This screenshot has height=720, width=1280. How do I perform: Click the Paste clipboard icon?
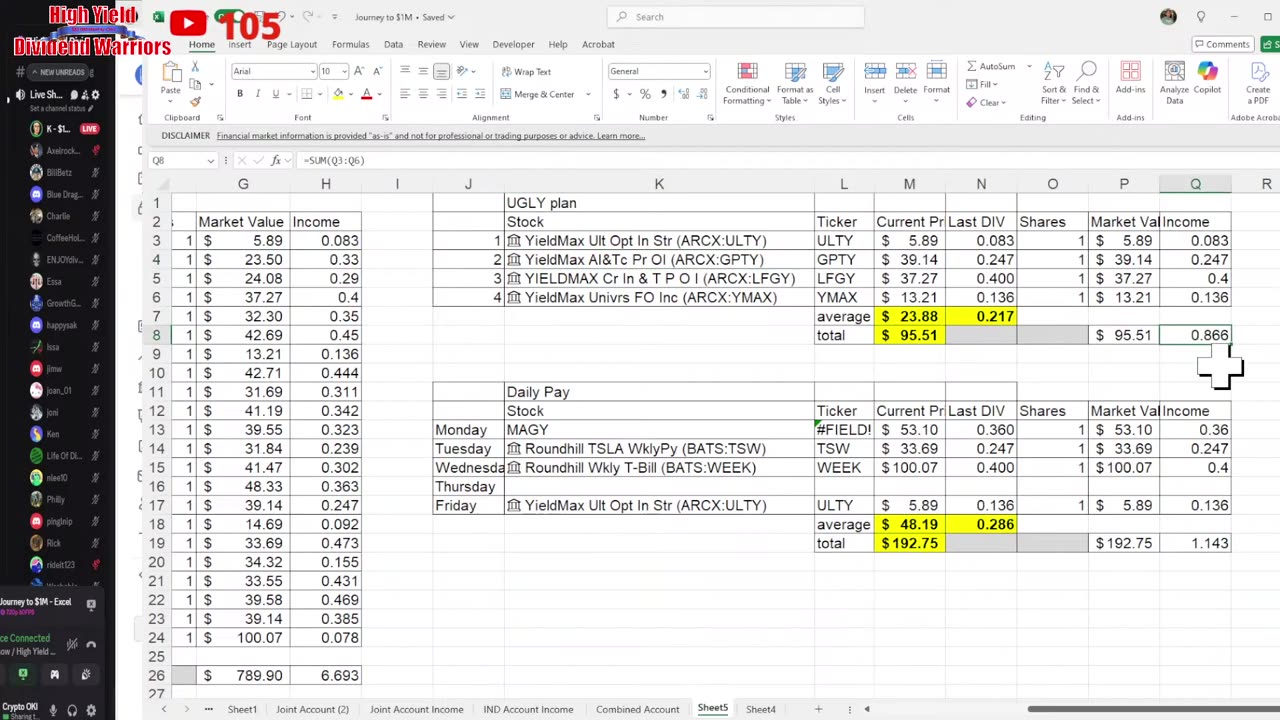[171, 73]
